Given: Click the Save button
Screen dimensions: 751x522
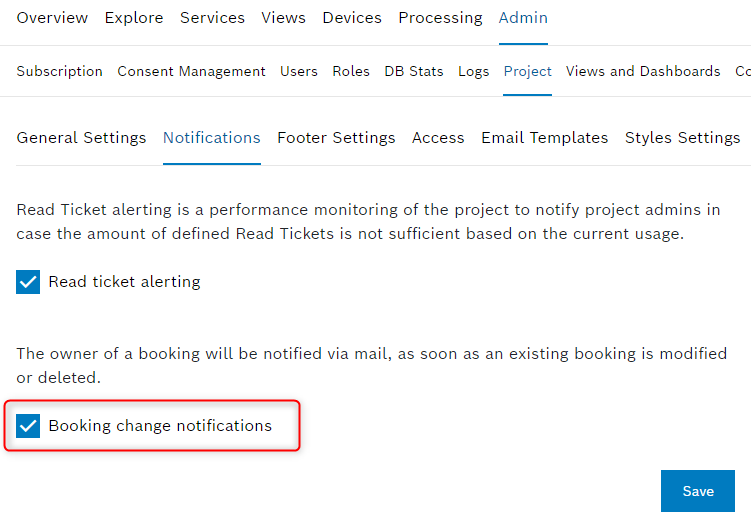Looking at the screenshot, I should coord(697,491).
